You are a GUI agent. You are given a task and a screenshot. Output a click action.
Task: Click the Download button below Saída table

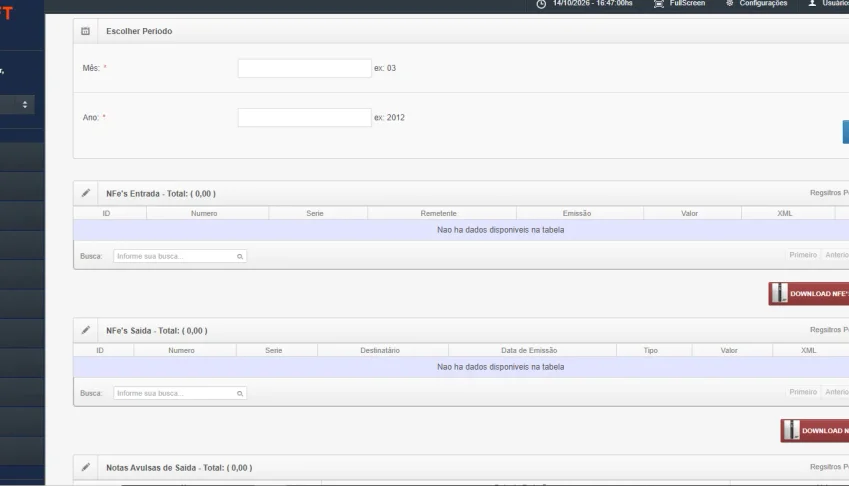pos(815,430)
